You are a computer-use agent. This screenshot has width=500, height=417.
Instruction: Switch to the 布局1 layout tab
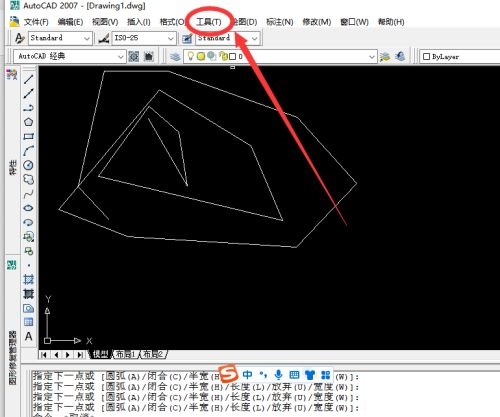click(125, 354)
